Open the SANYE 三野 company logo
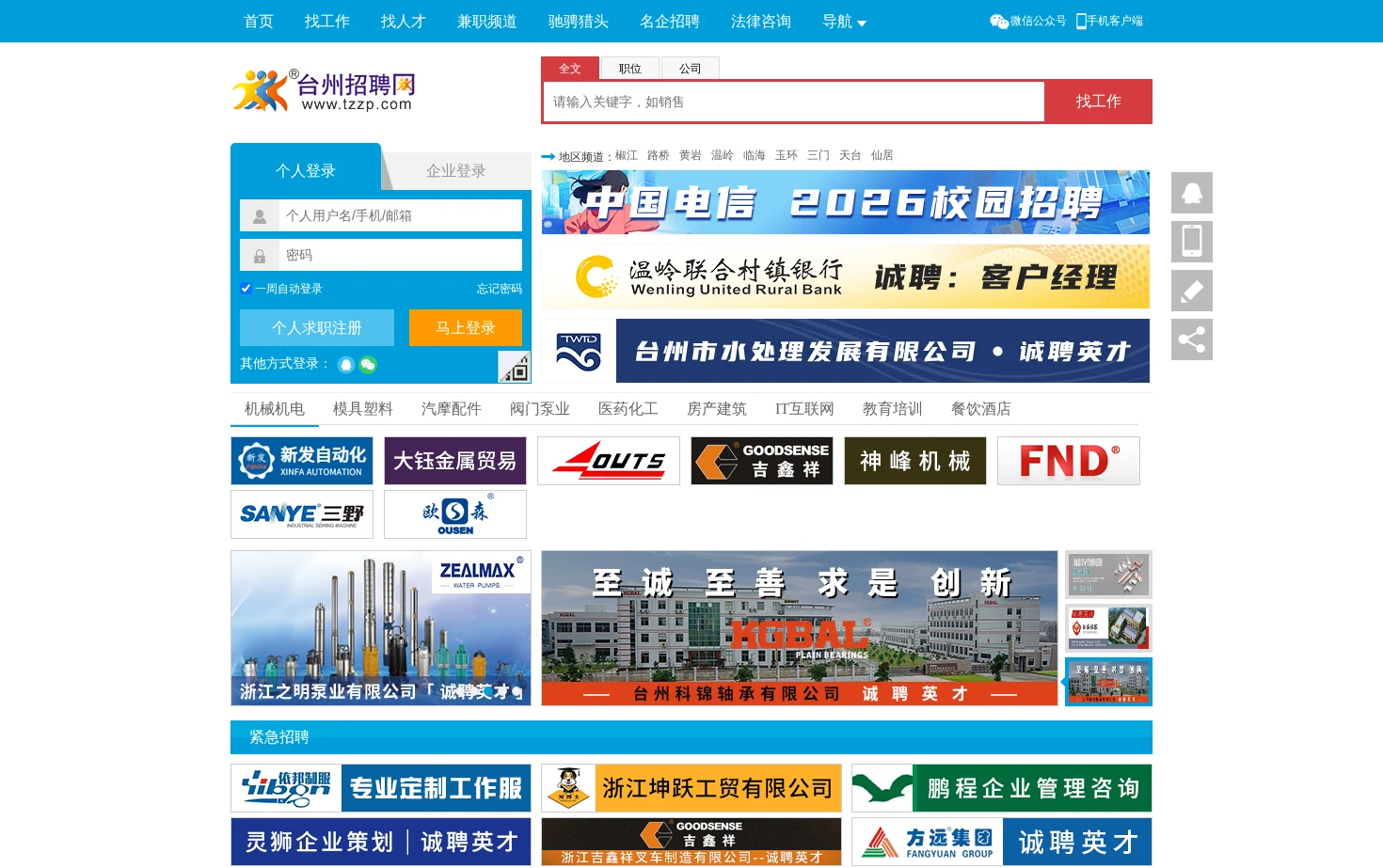 [302, 514]
